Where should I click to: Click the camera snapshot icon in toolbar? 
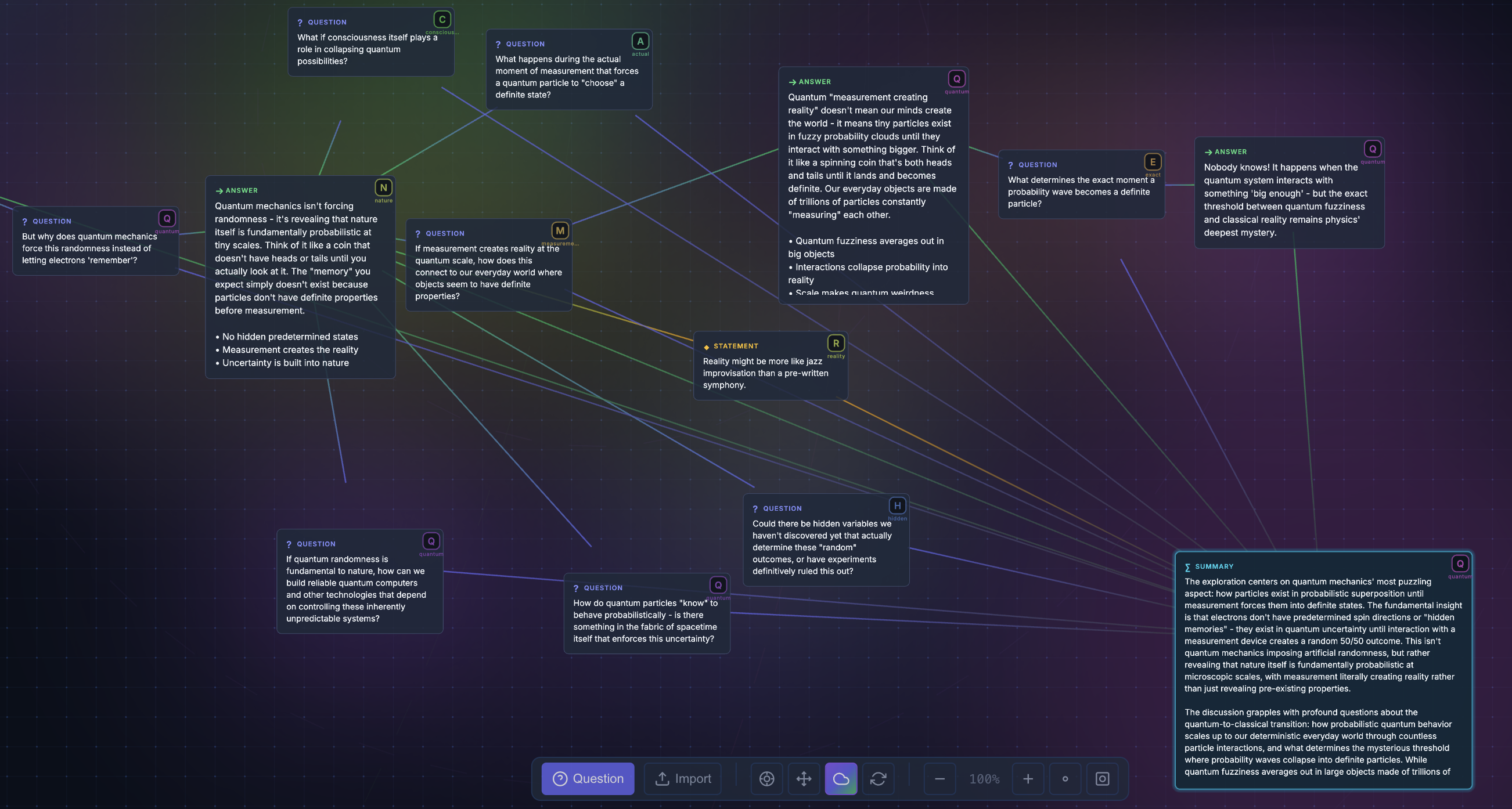point(1101,778)
